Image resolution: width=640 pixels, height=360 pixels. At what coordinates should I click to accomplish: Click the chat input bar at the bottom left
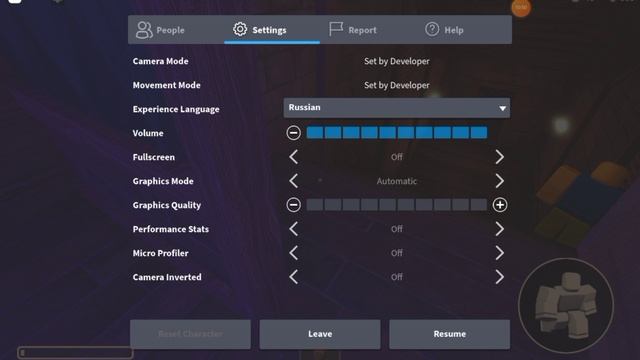point(75,352)
